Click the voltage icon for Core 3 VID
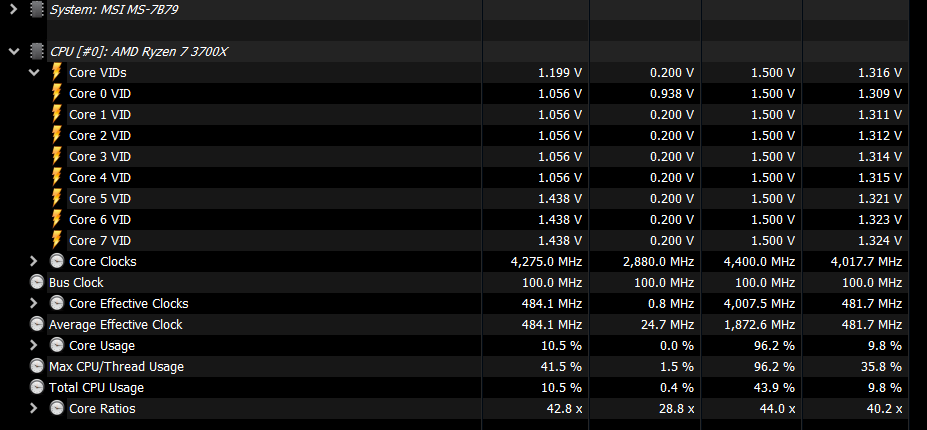Screen dimensions: 927x430 pyautogui.click(x=57, y=156)
